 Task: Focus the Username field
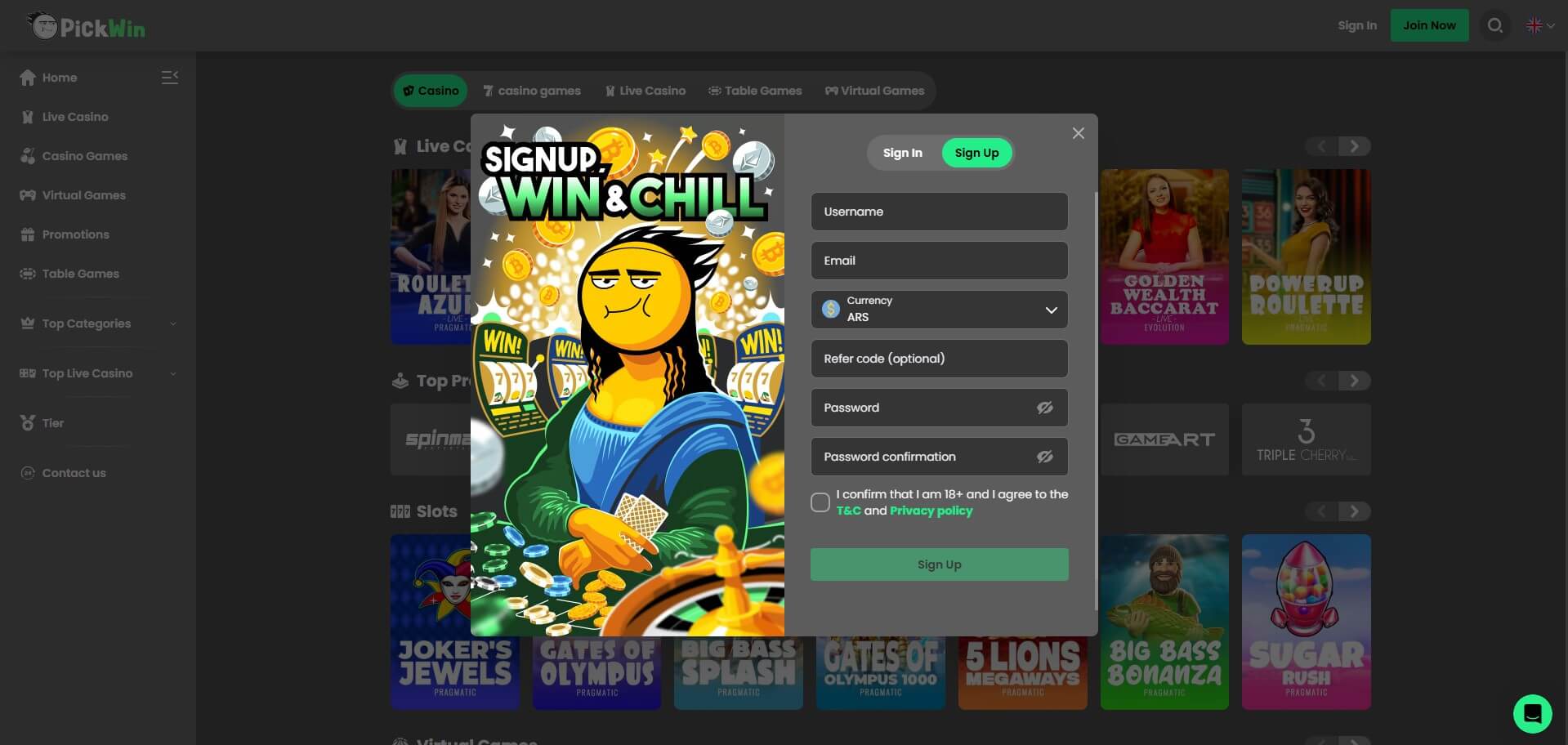939,212
